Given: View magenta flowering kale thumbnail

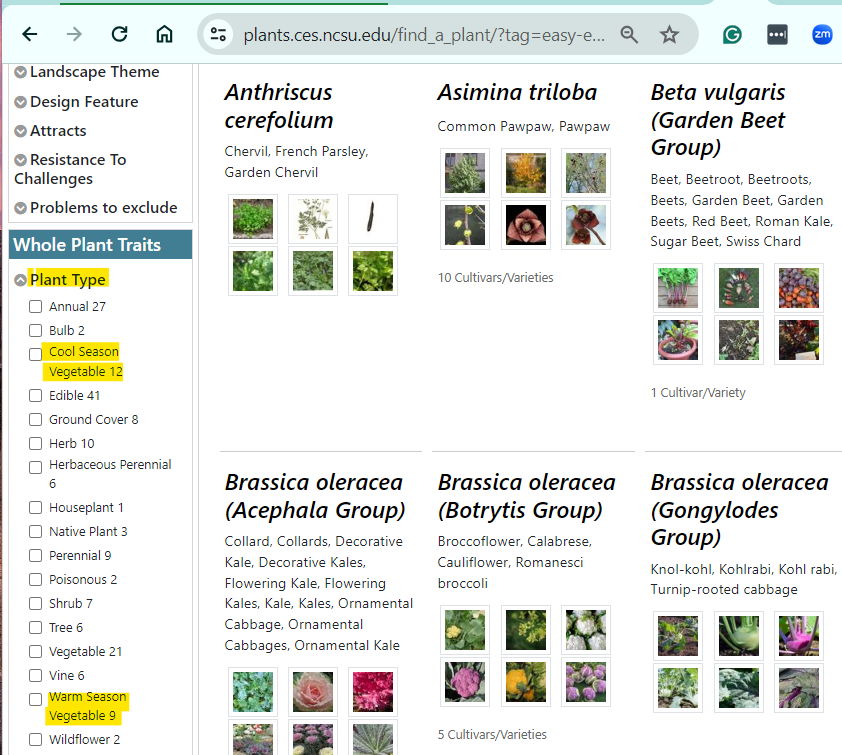Looking at the screenshot, I should [x=373, y=692].
